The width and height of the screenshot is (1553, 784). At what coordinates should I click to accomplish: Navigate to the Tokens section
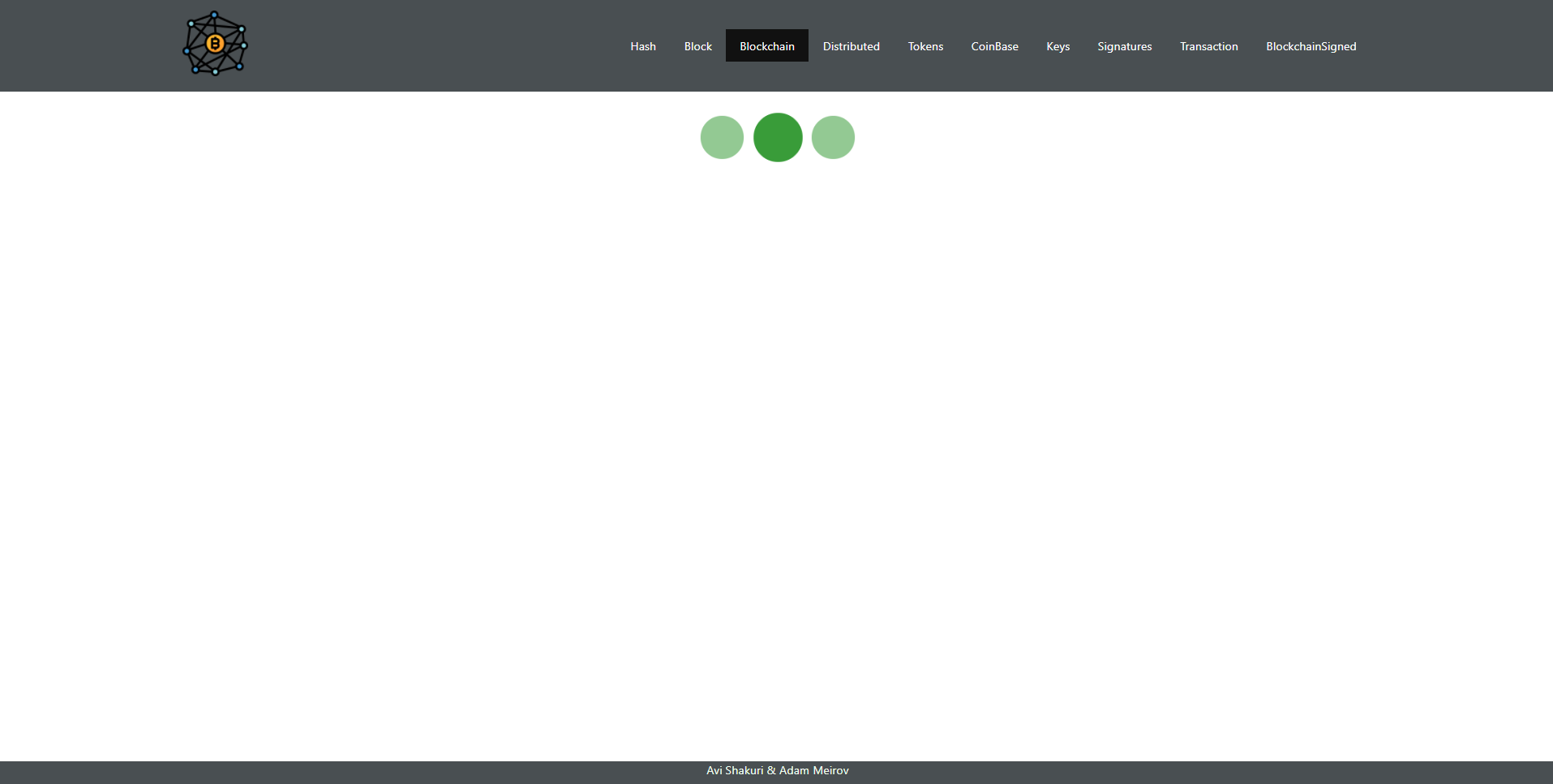click(925, 46)
